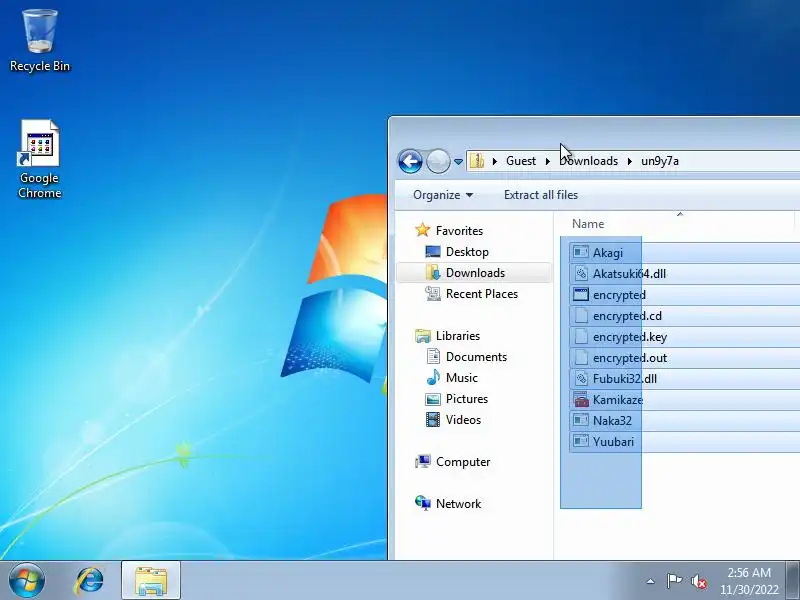Open the Recycle Bin desktop icon
Viewport: 800px width, 600px height.
(40, 41)
